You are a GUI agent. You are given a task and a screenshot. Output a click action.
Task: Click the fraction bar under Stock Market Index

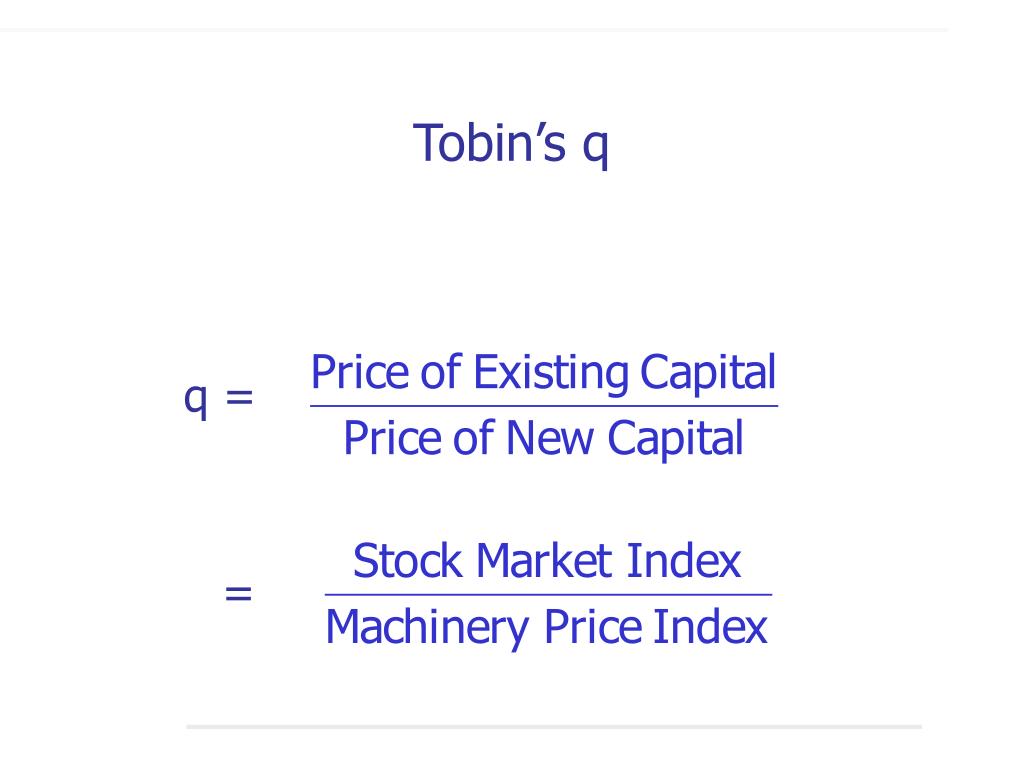click(x=549, y=595)
